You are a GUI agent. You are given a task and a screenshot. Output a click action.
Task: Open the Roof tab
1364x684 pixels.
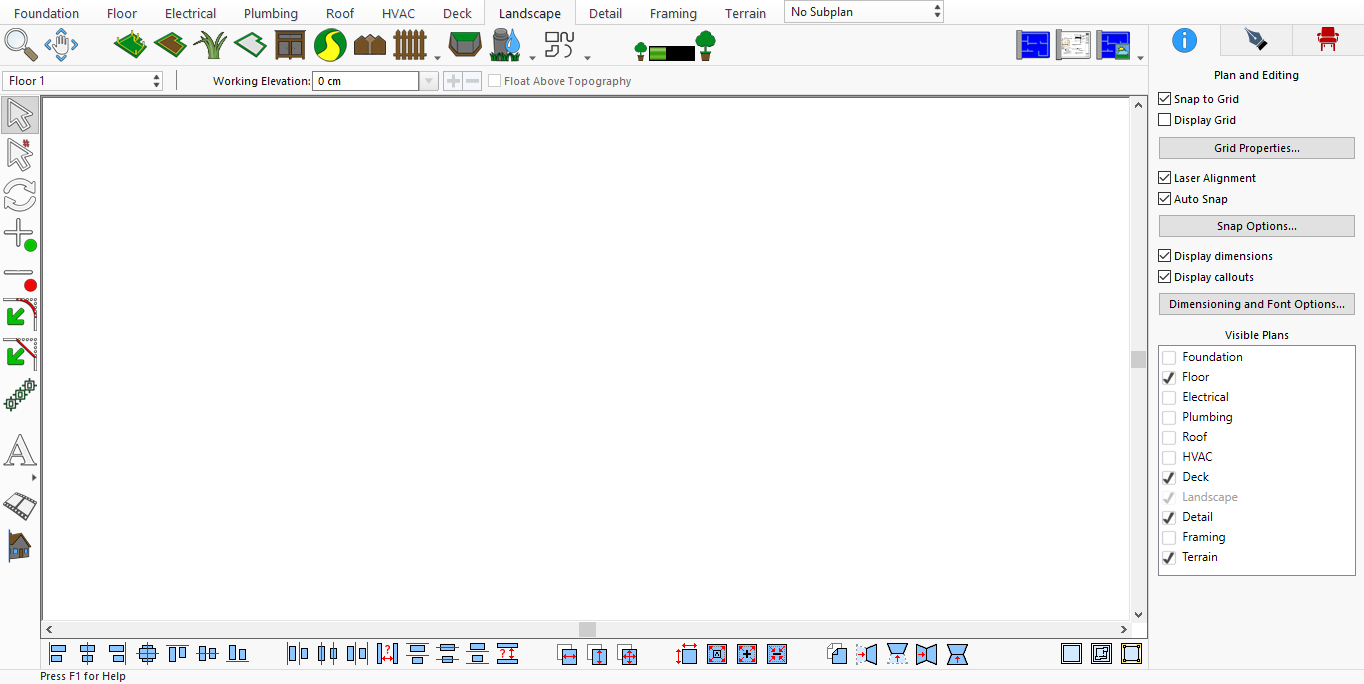click(x=340, y=13)
